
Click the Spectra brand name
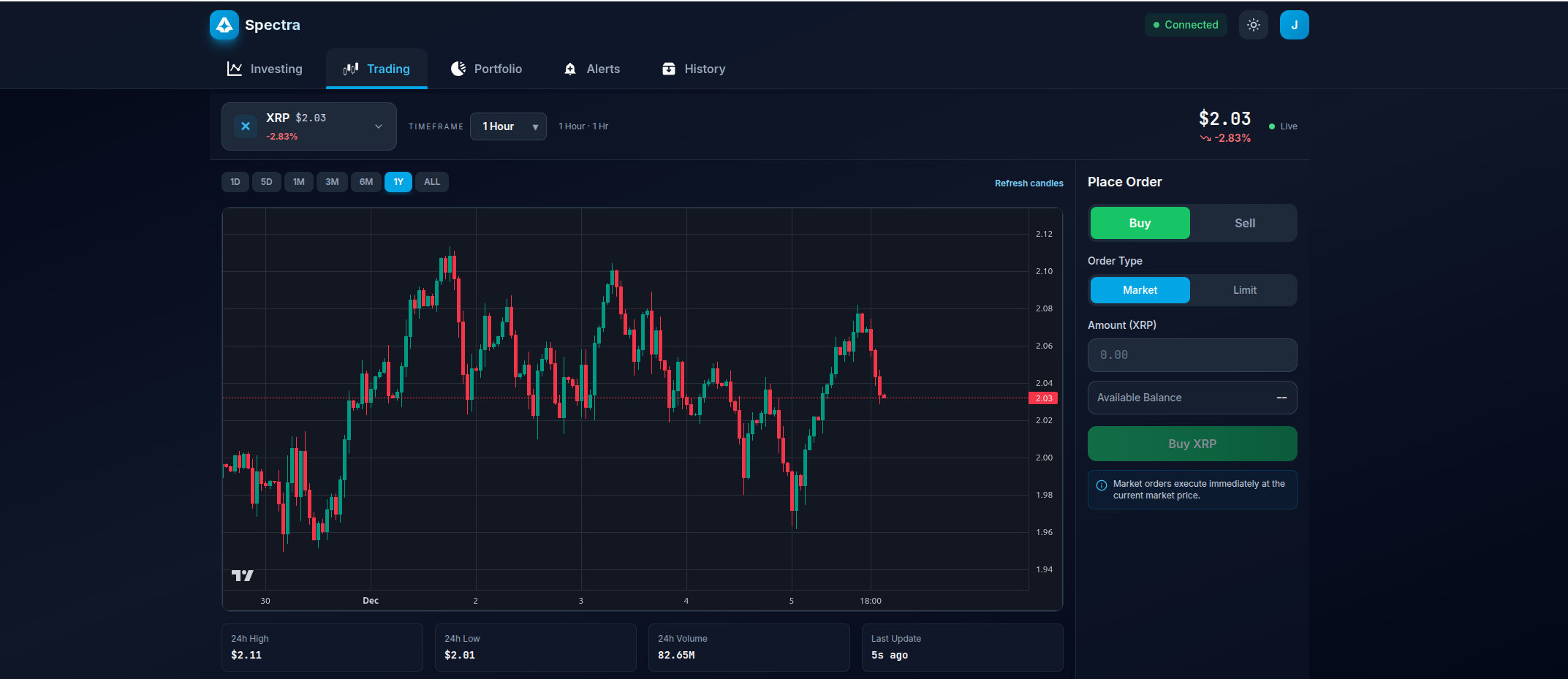click(273, 25)
